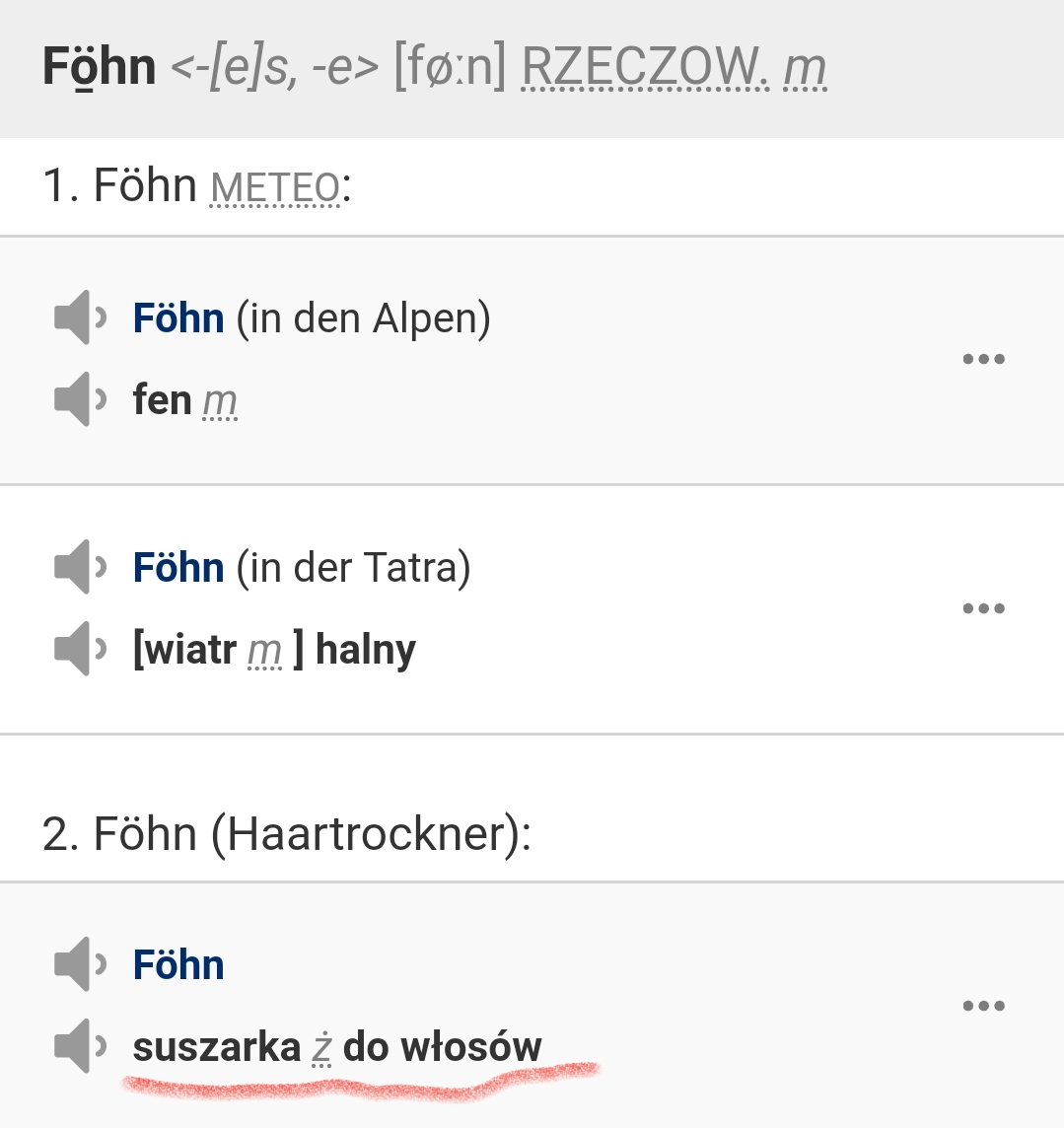Screen dimensions: 1064x1128
Task: Click the RZECZOW. abbreviation in header
Action: click(x=645, y=68)
